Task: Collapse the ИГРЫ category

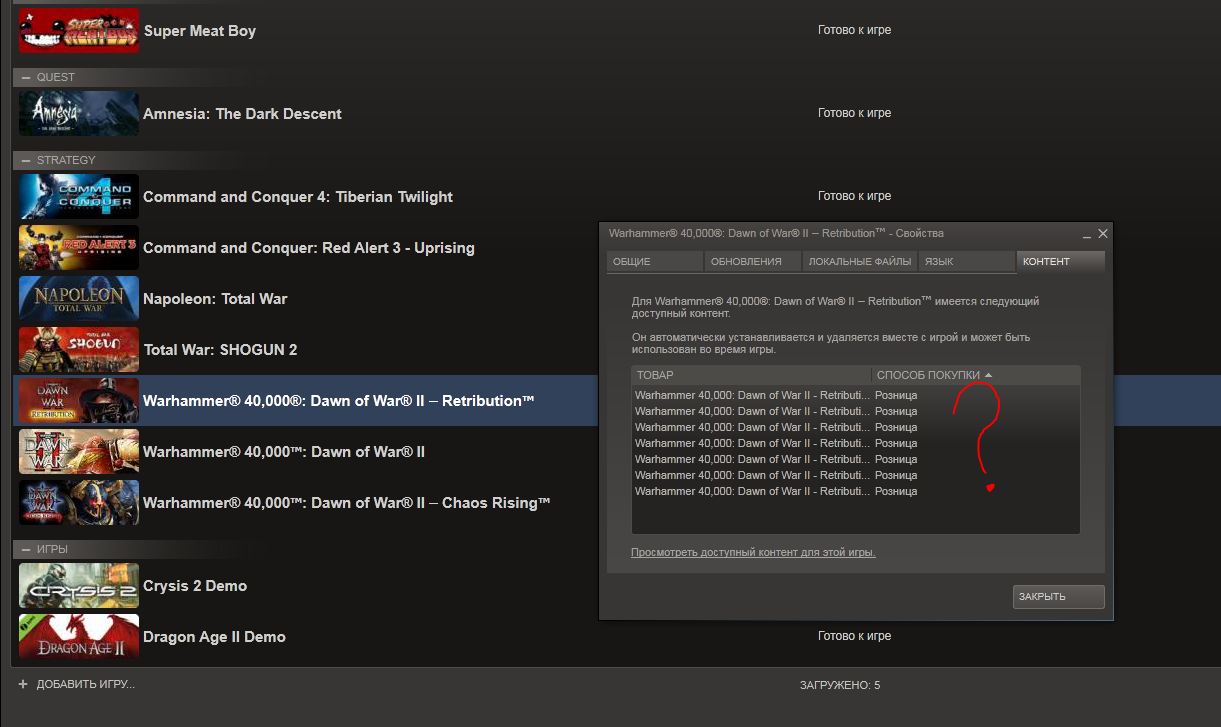Action: 26,549
